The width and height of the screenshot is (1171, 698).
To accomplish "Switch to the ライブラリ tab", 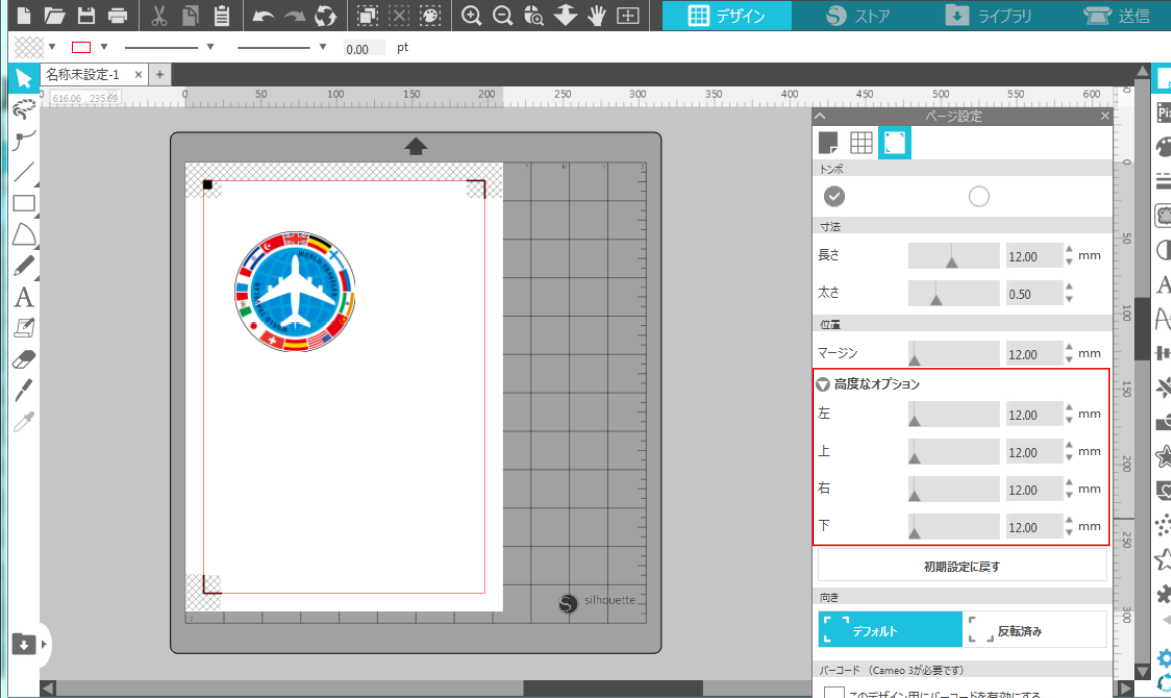I will tap(988, 15).
